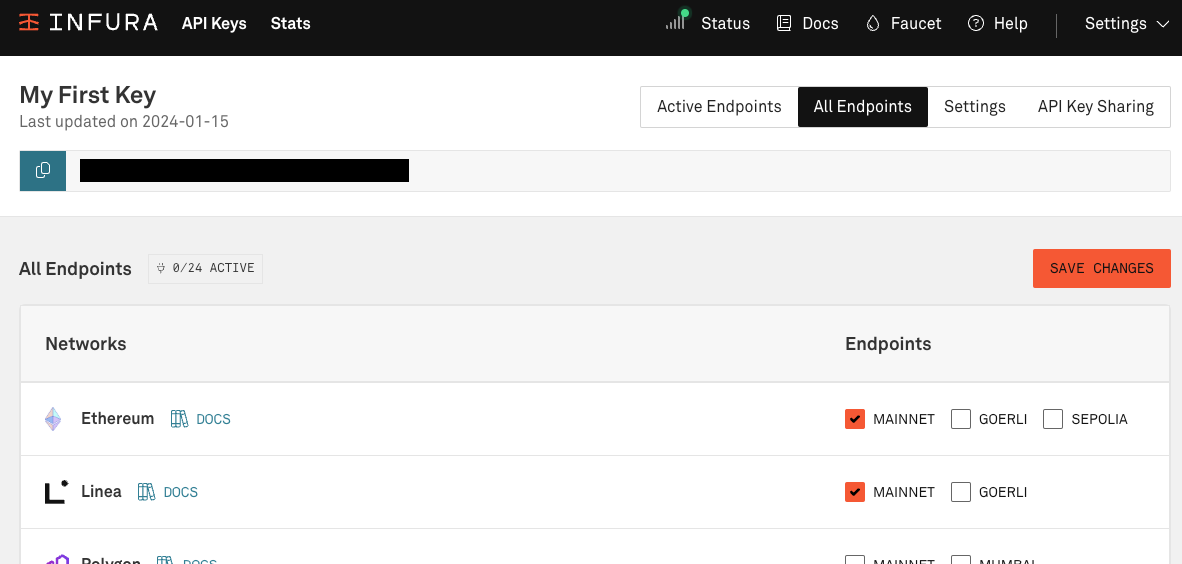
Task: Copy the API key with the copy icon
Action: click(x=43, y=170)
